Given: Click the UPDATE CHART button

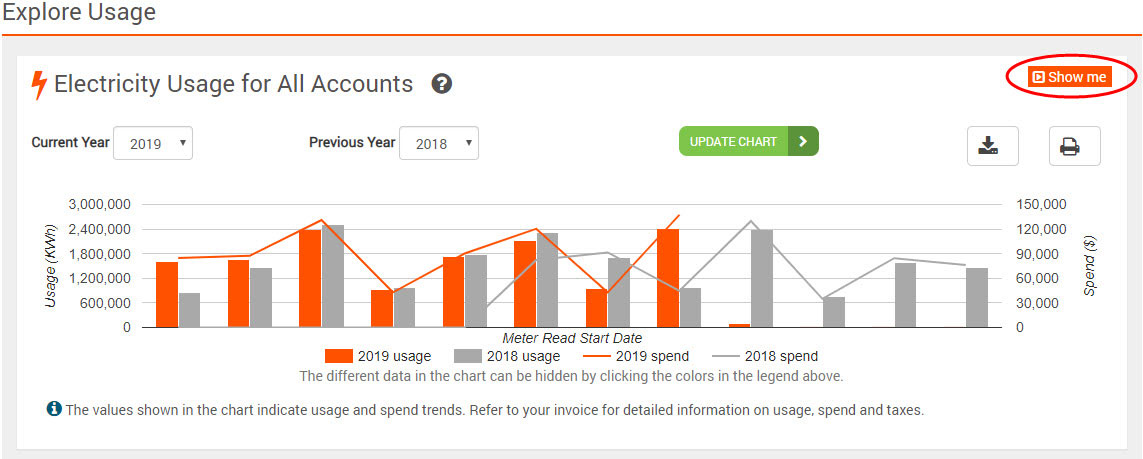Looking at the screenshot, I should (x=749, y=141).
